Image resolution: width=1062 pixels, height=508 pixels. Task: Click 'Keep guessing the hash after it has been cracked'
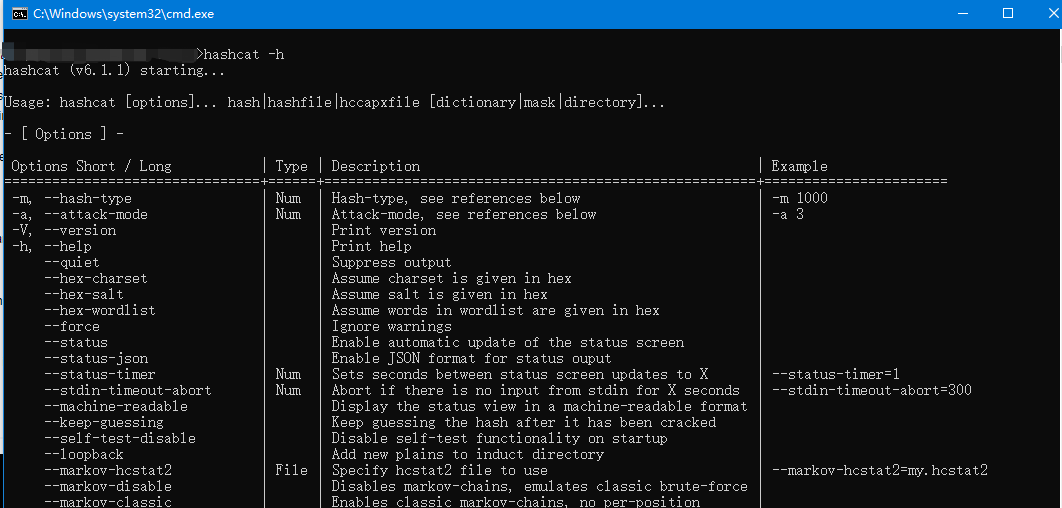[524, 423]
